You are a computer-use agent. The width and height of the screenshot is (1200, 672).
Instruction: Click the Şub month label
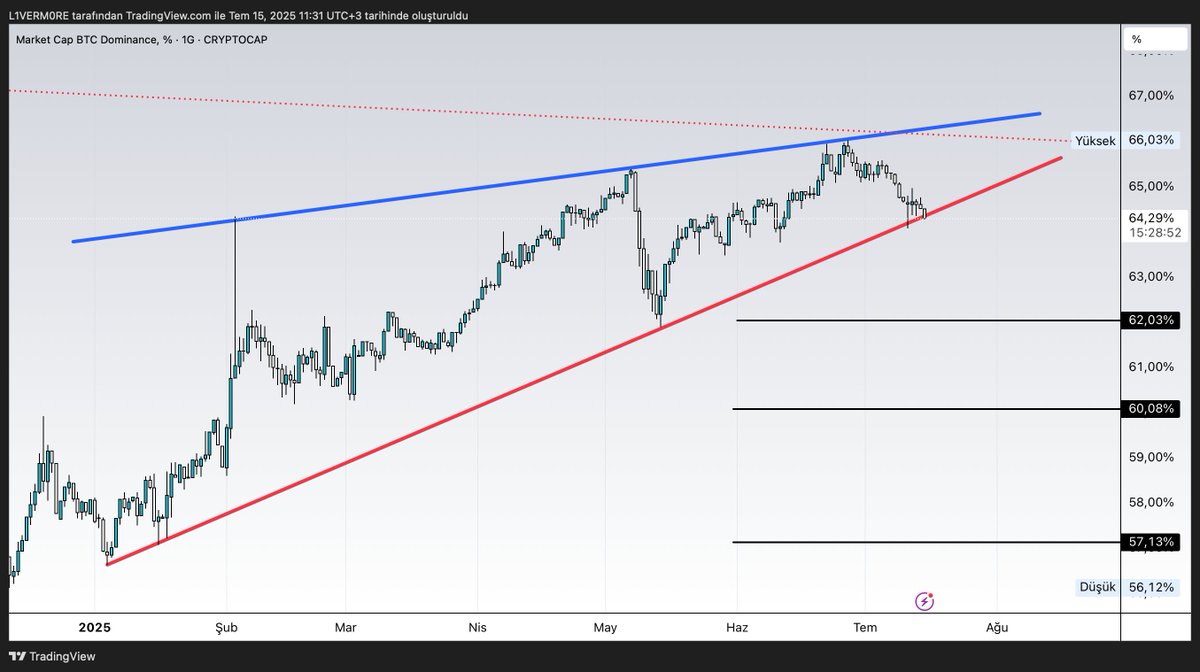click(x=227, y=628)
